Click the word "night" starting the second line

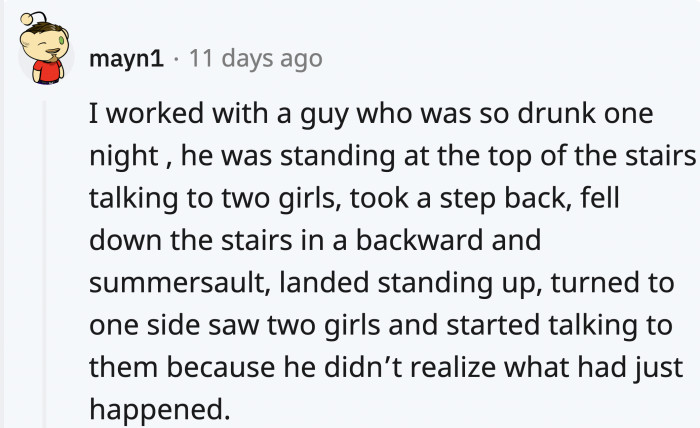[x=121, y=157]
